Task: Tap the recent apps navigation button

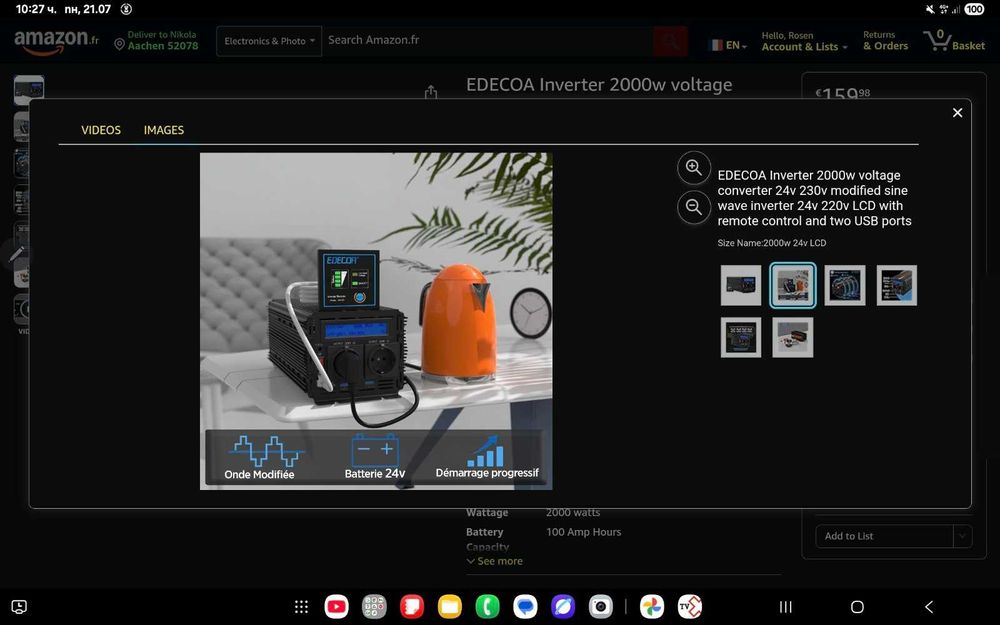Action: [786, 607]
